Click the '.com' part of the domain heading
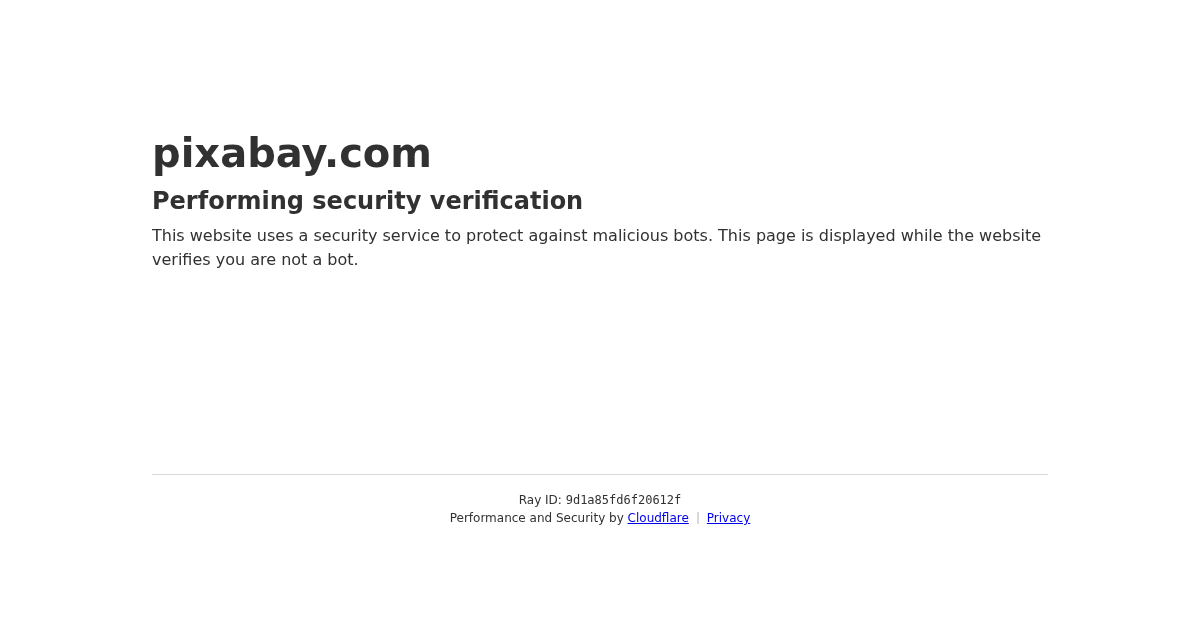Image resolution: width=1200 pixels, height=630 pixels. click(379, 154)
